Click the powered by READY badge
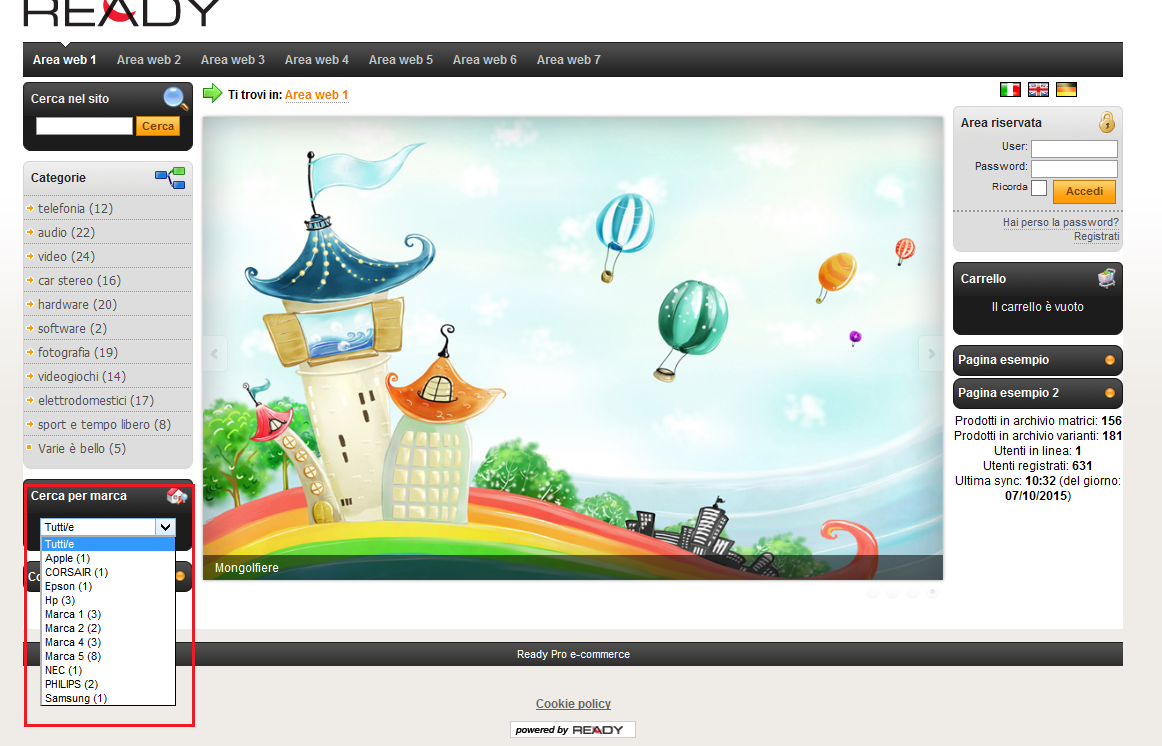Image resolution: width=1162 pixels, height=746 pixels. [x=573, y=730]
